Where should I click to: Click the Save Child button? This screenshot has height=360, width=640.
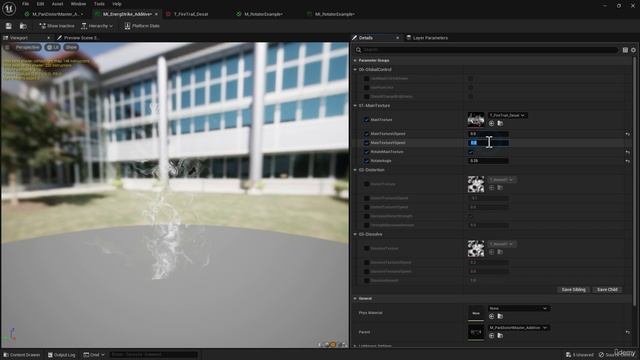click(607, 289)
